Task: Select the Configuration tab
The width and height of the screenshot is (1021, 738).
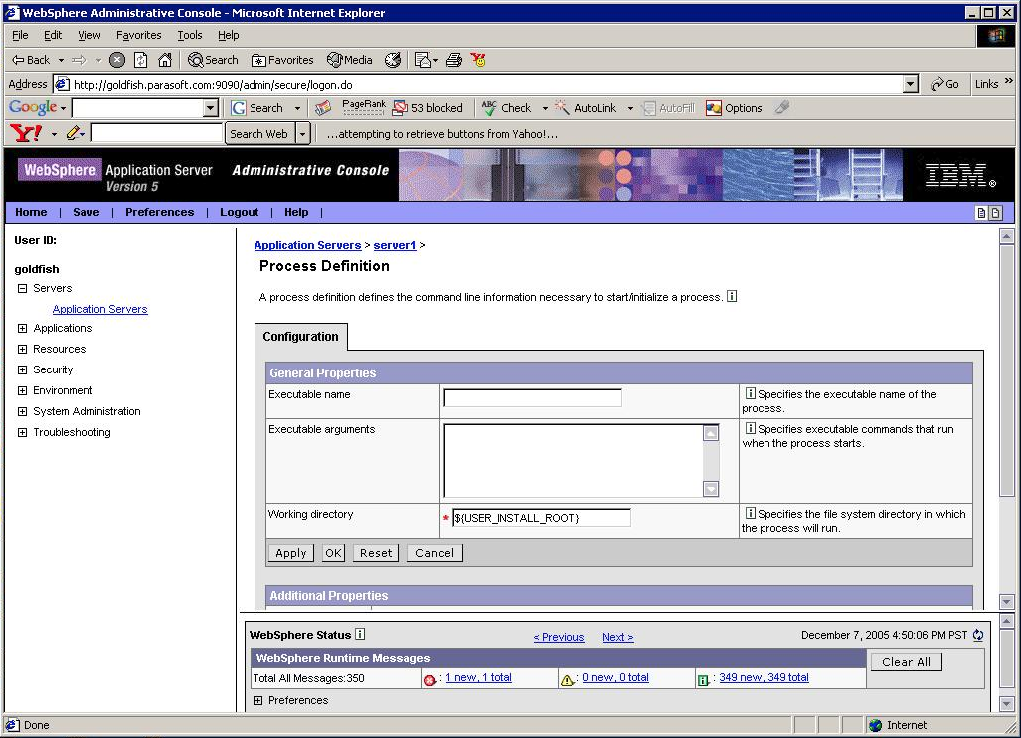Action: pyautogui.click(x=300, y=337)
